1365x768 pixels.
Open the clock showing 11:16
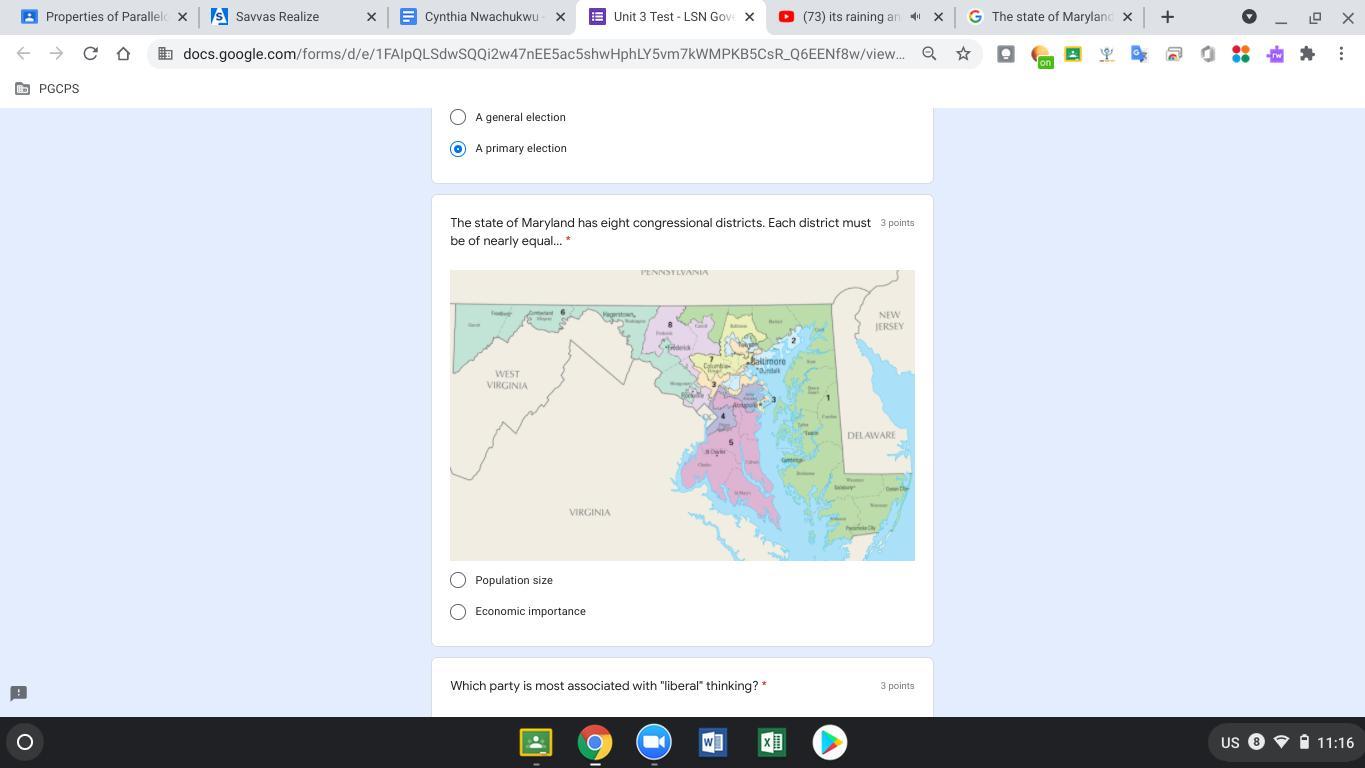pos(1335,742)
